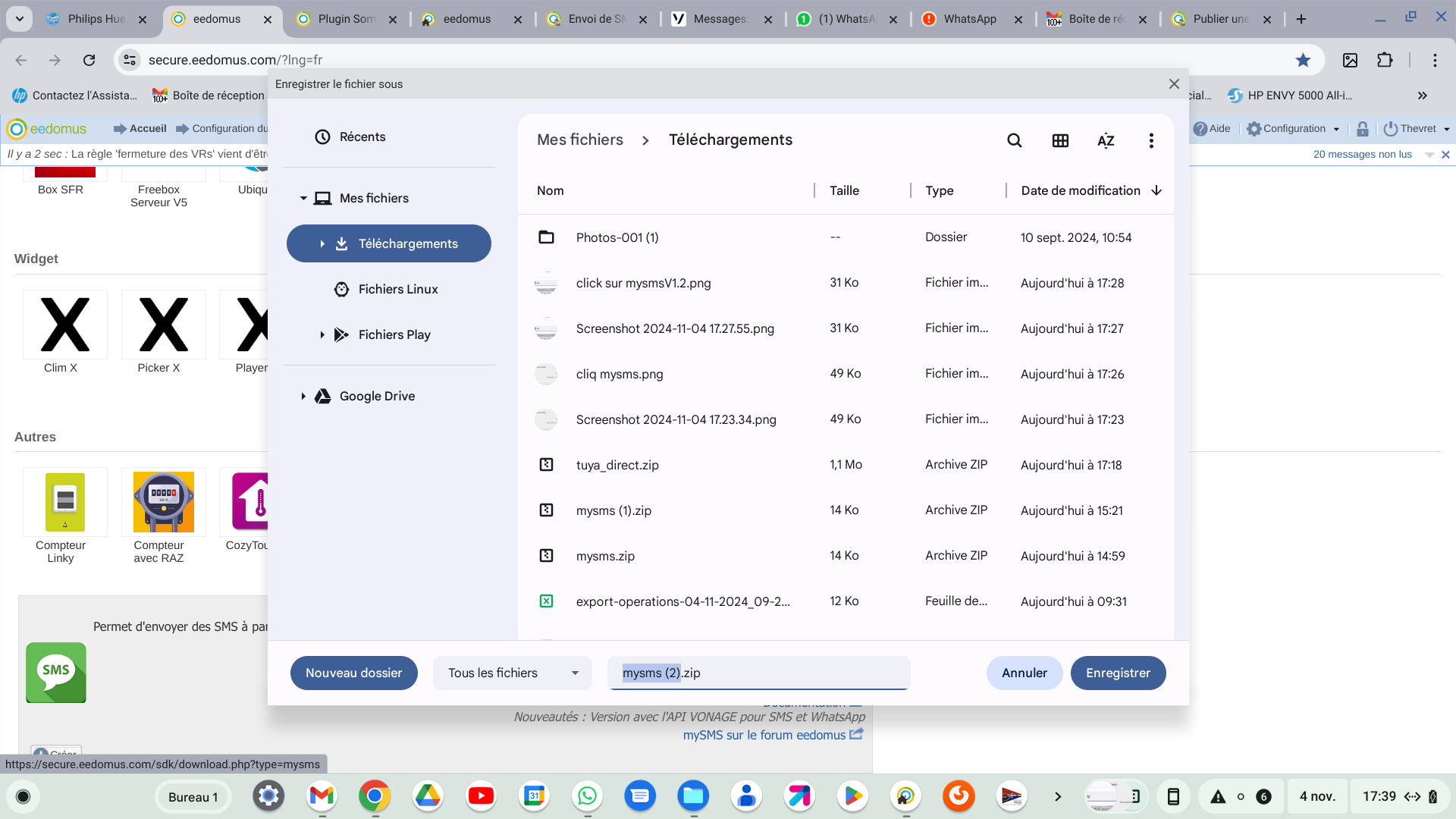1456x819 pixels.
Task: Open Gmail from the shelf
Action: pyautogui.click(x=322, y=795)
